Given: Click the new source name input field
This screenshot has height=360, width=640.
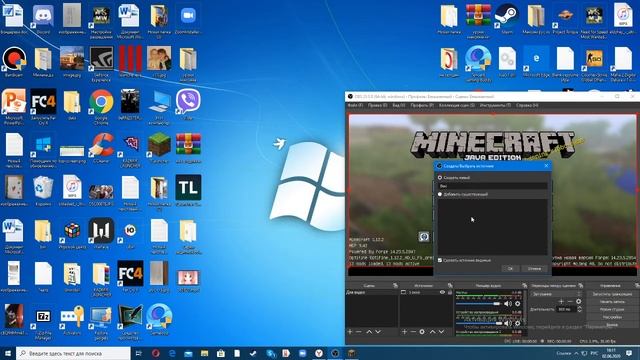Looking at the screenshot, I should point(493,186).
